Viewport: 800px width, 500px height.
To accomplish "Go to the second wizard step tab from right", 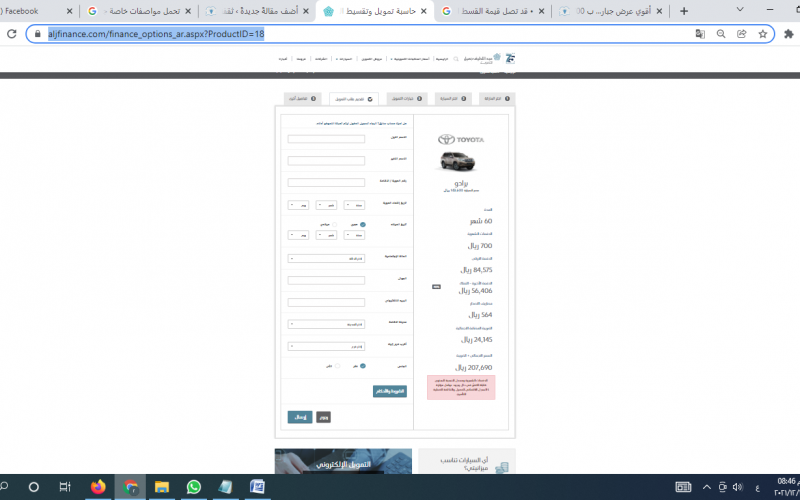I will [453, 98].
